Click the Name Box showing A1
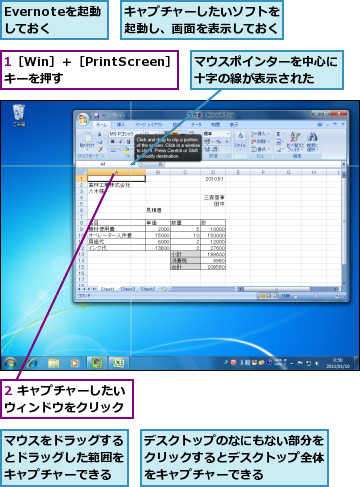 [103, 164]
